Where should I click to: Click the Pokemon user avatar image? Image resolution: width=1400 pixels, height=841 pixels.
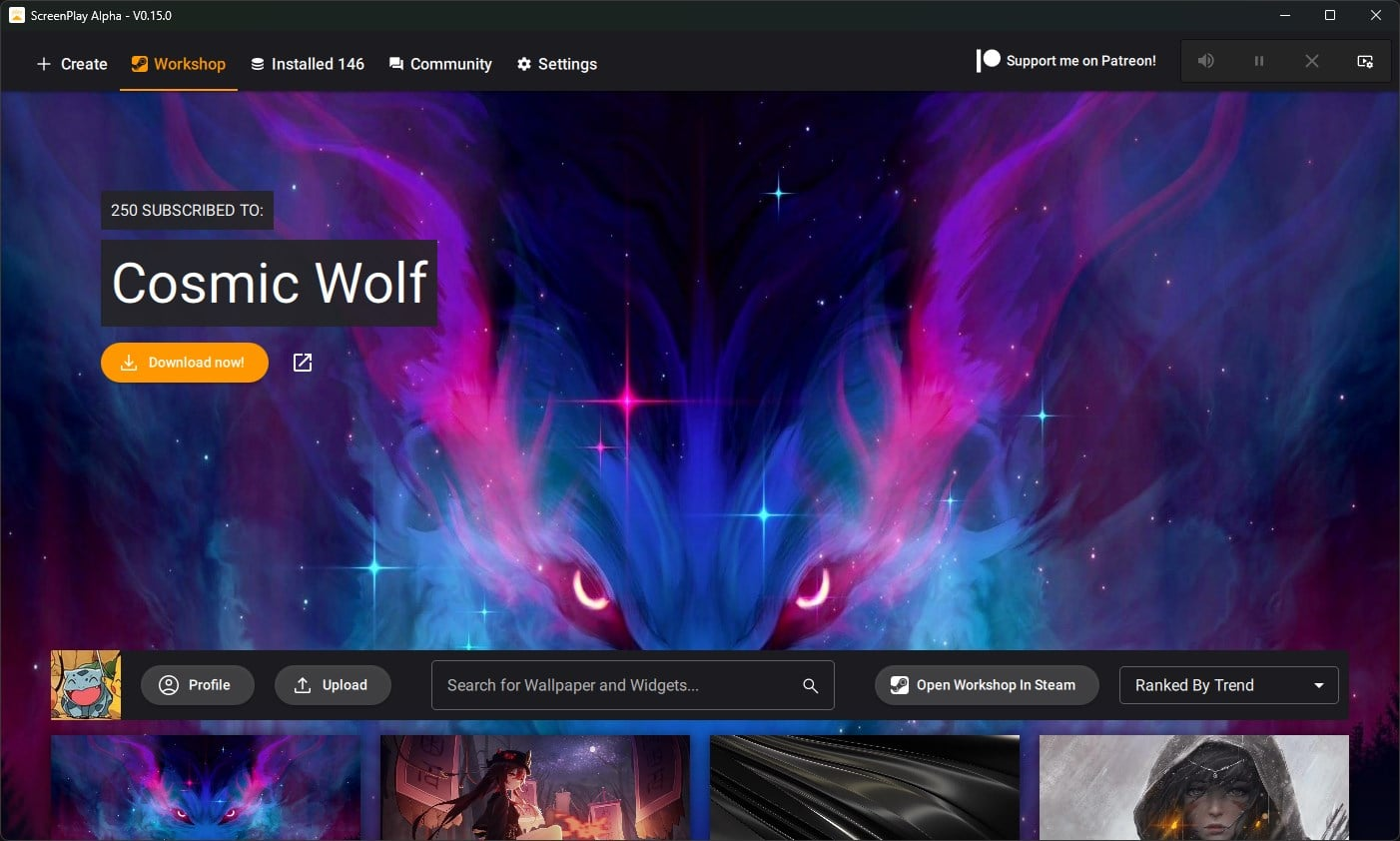click(x=86, y=685)
